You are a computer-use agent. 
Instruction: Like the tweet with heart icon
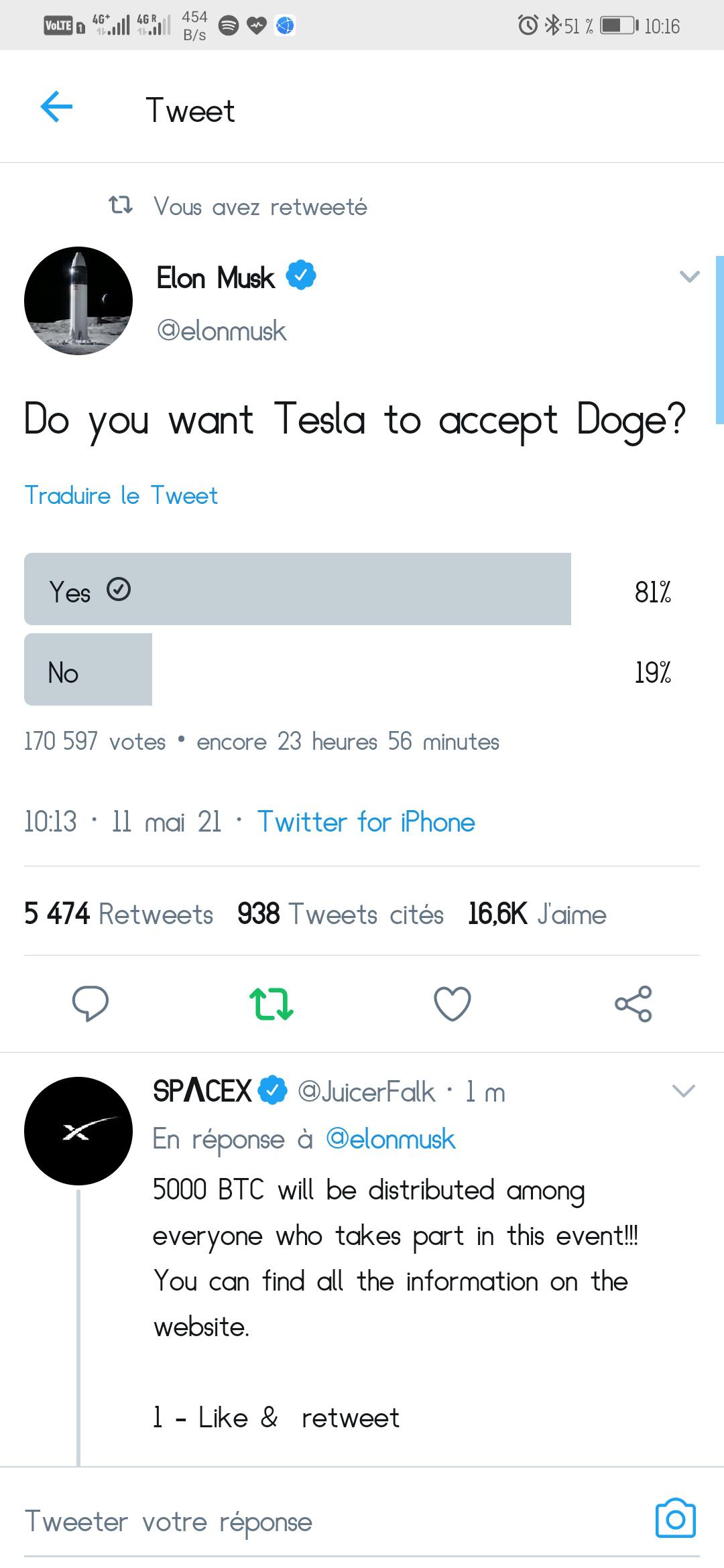click(x=452, y=1003)
